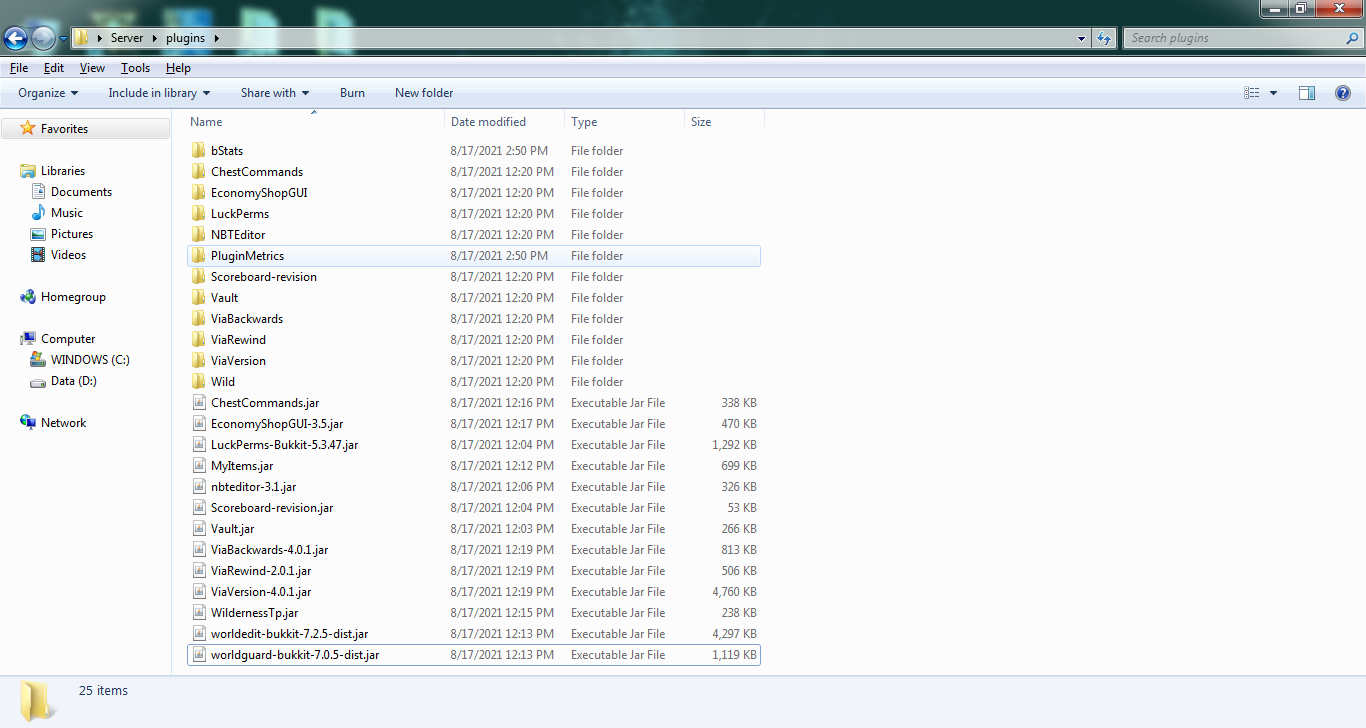
Task: Open the Videos library
Action: [x=68, y=255]
